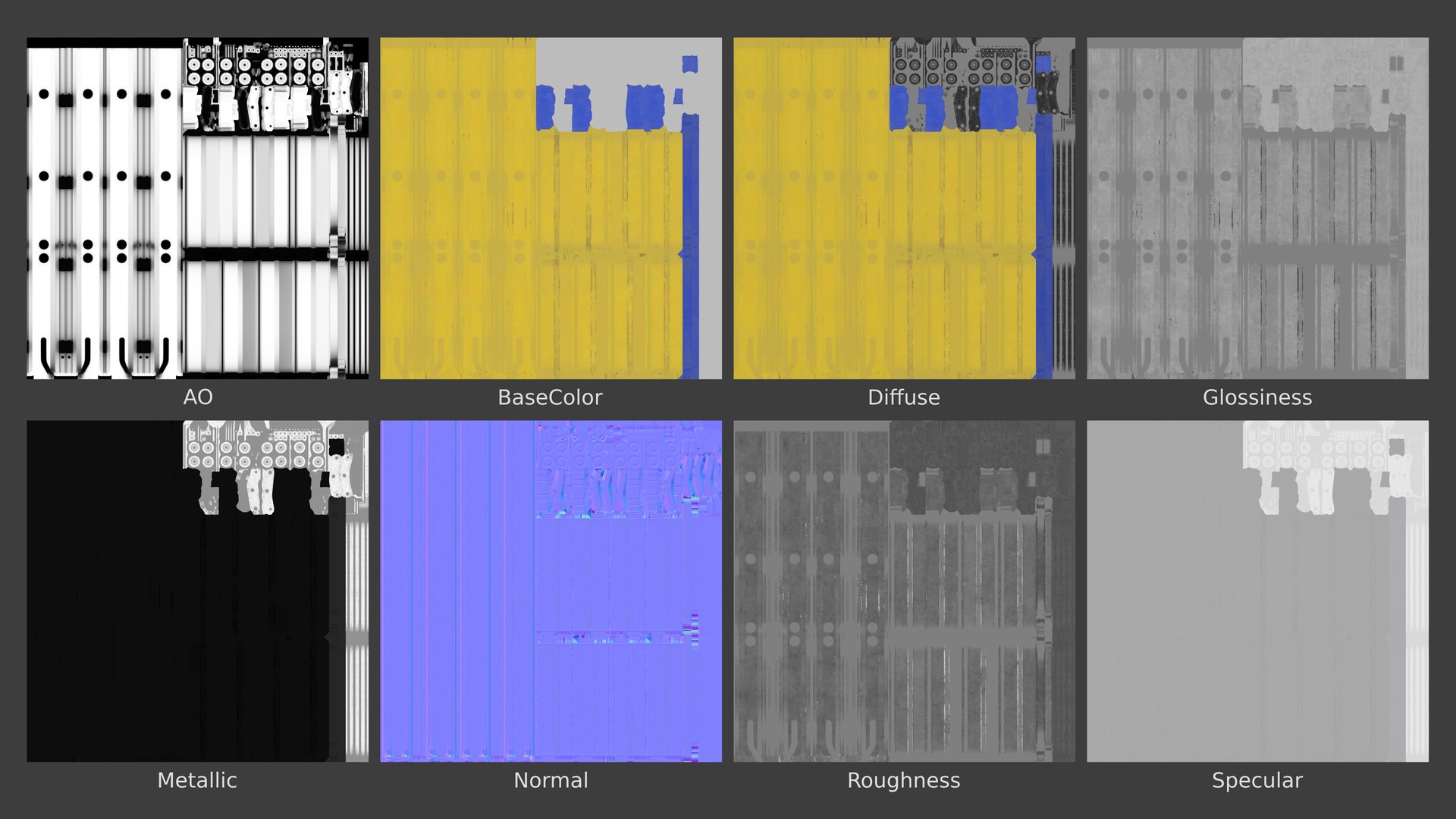Open the Diffuse texture map image
This screenshot has height=819, width=1456.
(x=904, y=209)
